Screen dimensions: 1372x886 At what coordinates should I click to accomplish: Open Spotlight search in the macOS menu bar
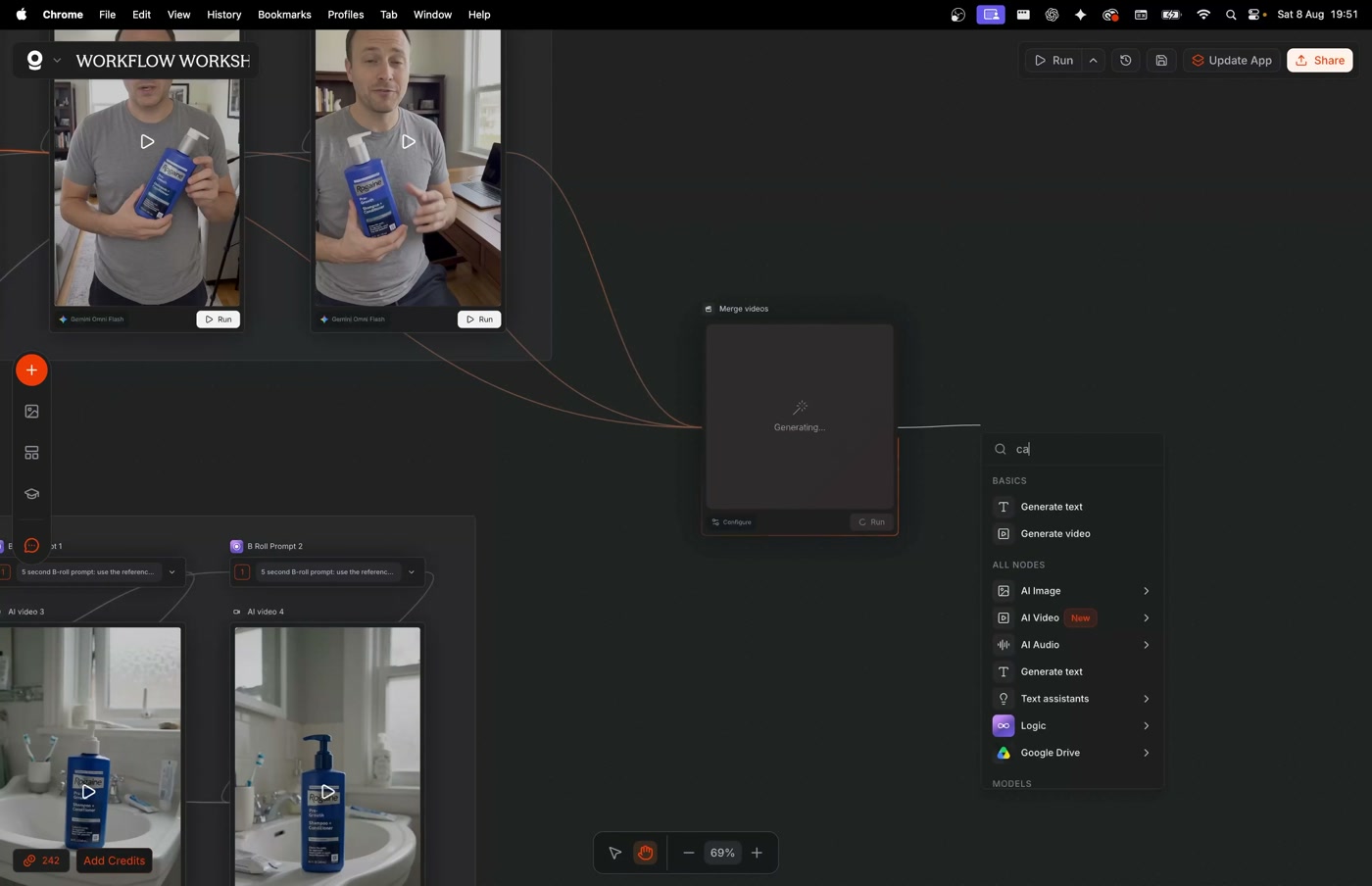click(x=1231, y=15)
